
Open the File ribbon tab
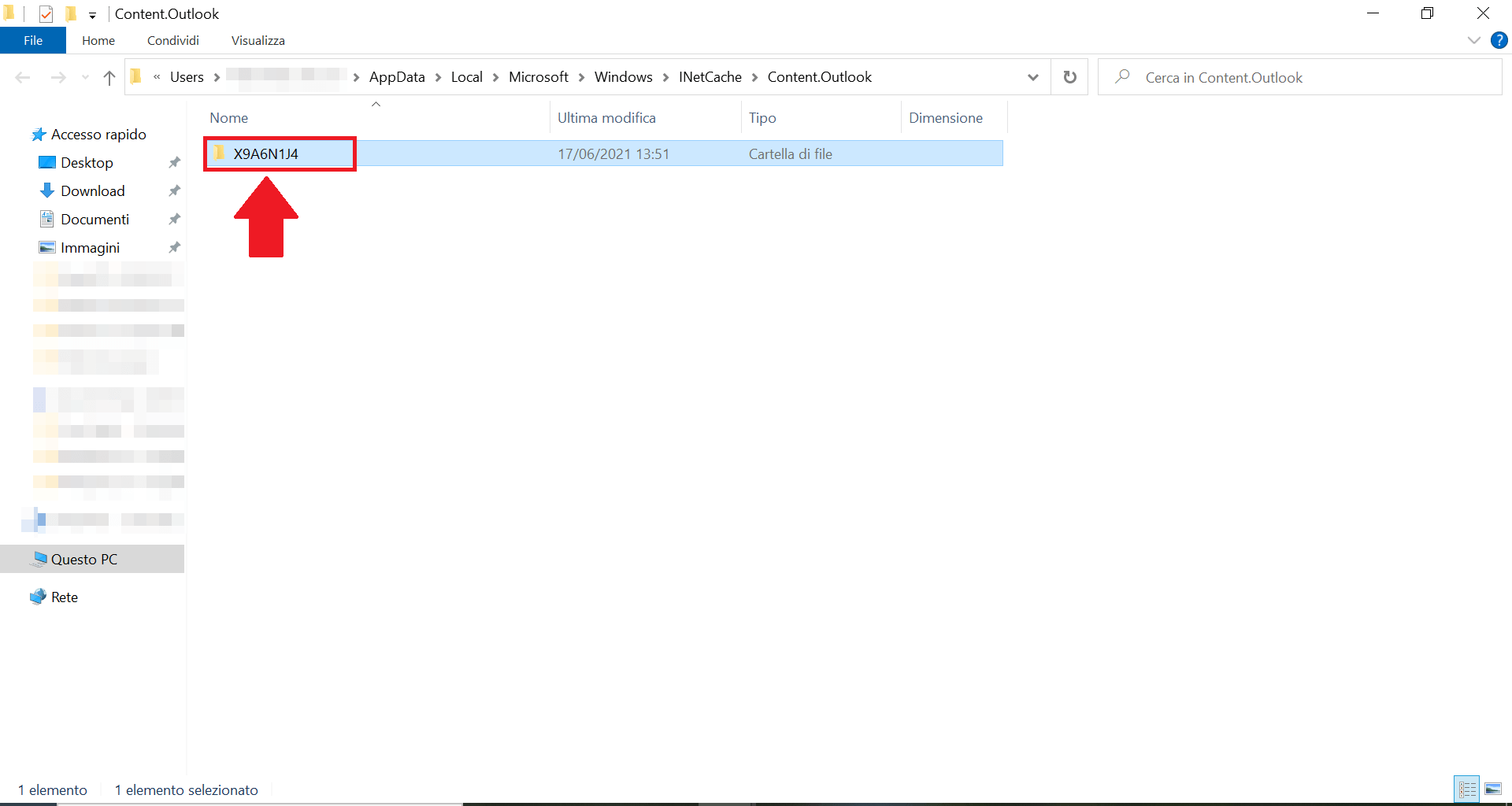pos(33,40)
